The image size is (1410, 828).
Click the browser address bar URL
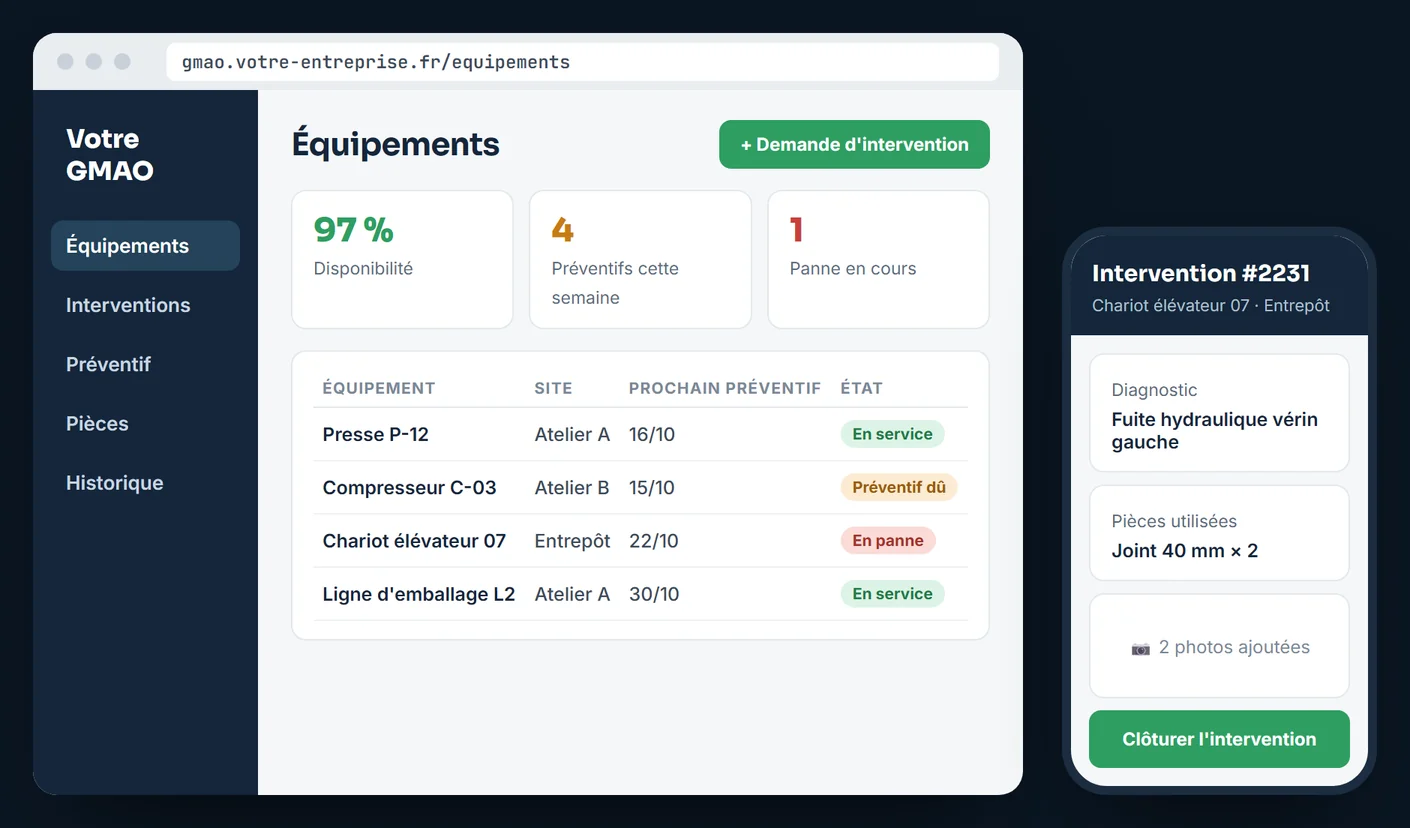376,62
